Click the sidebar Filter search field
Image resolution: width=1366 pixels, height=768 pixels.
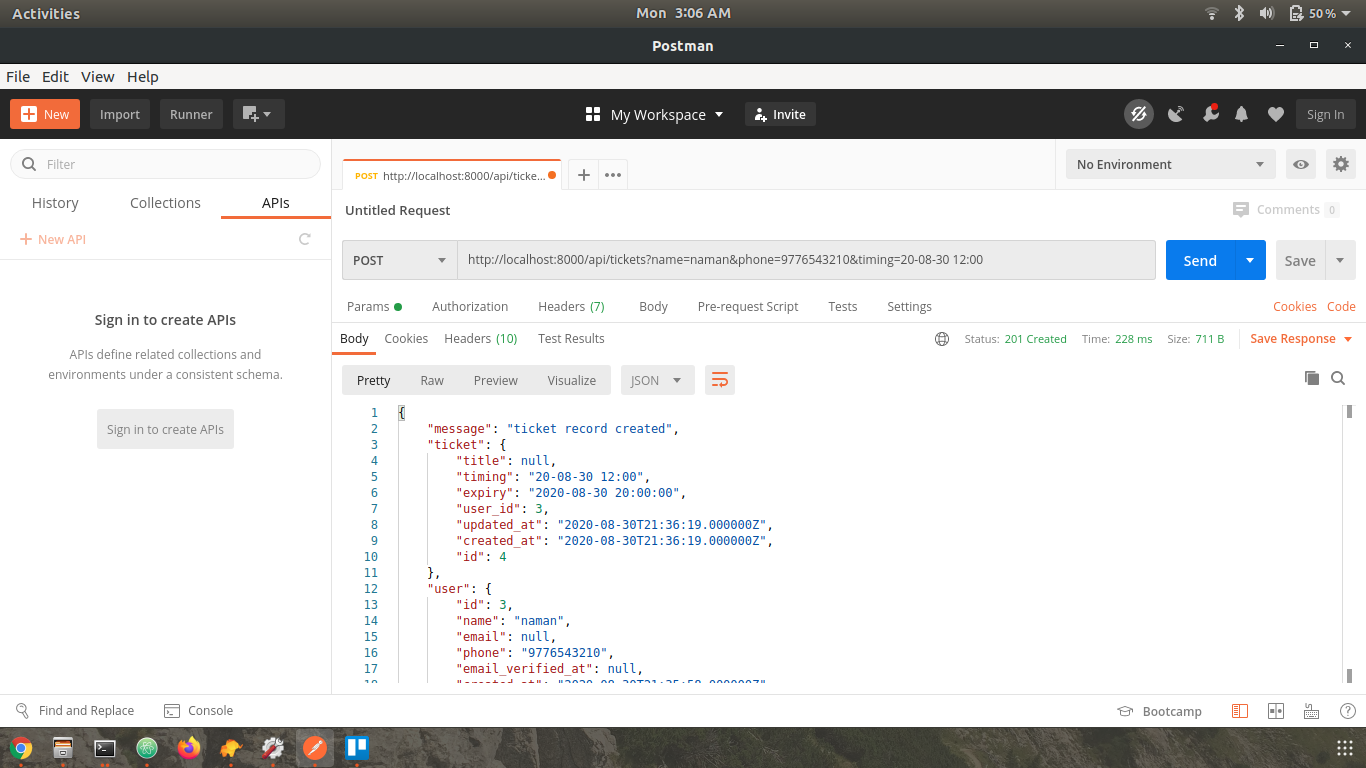165,164
